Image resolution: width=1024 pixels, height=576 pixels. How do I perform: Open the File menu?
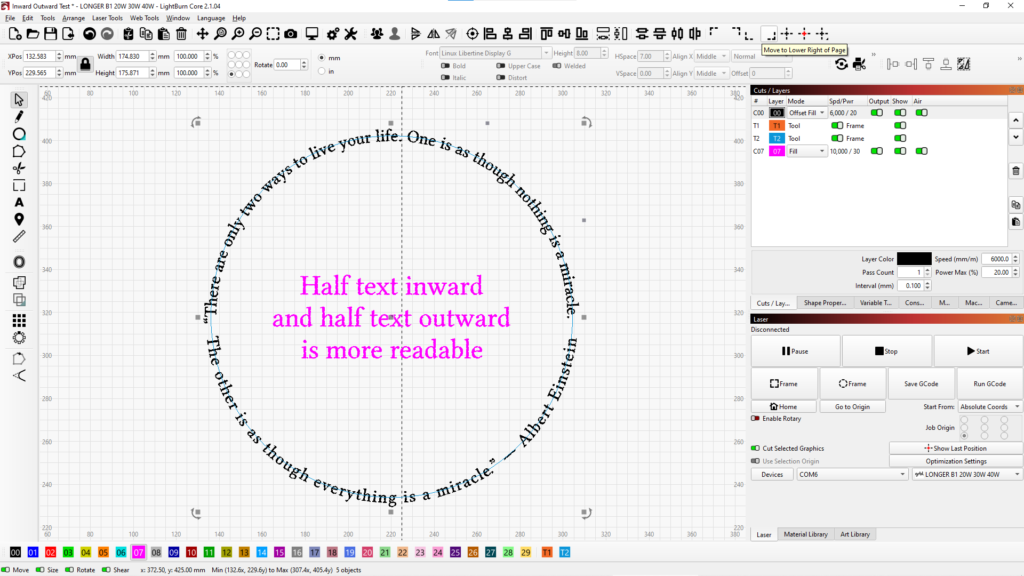click(x=10, y=18)
